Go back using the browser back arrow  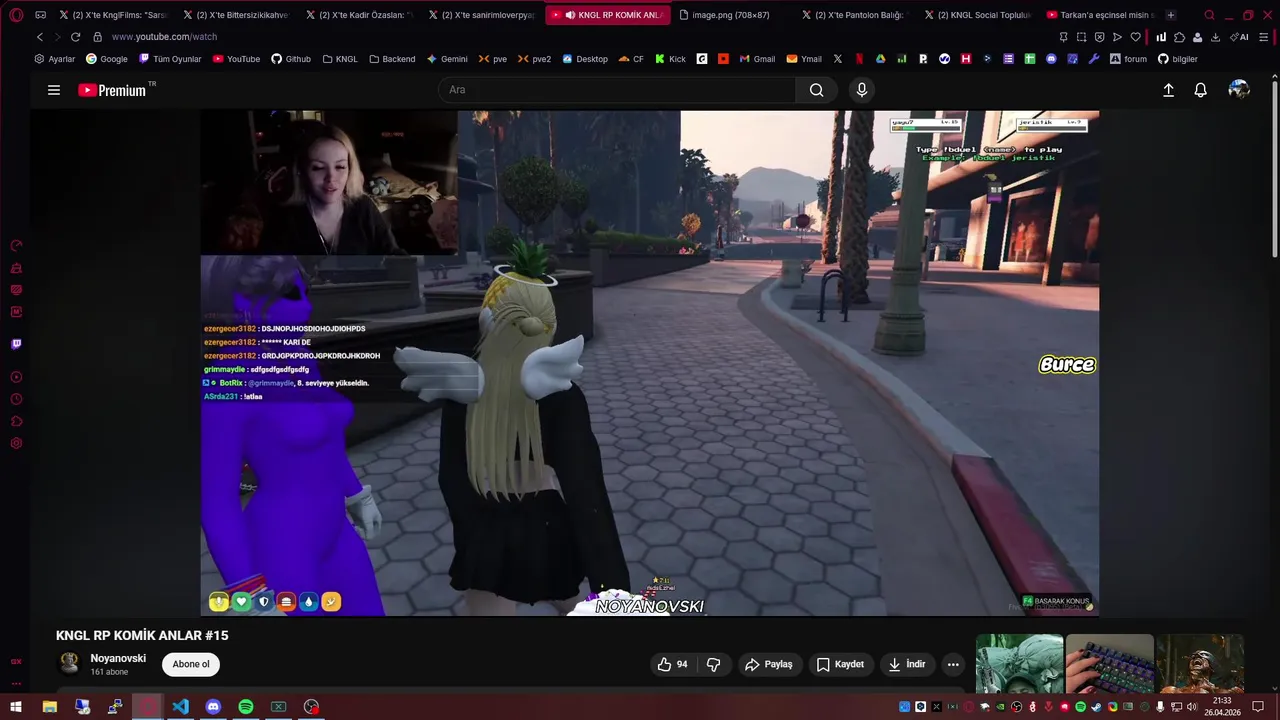tap(40, 37)
